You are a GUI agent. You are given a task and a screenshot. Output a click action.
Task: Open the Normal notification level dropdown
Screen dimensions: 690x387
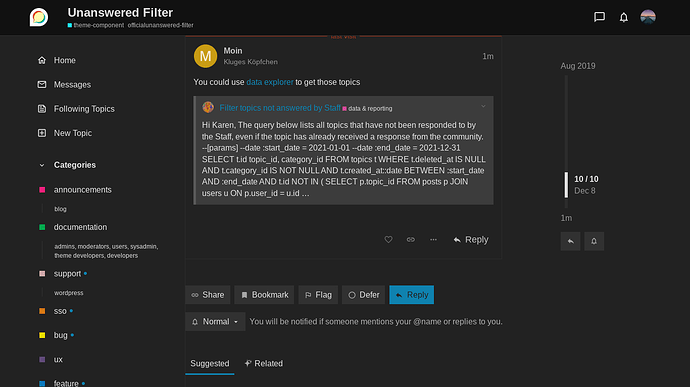click(215, 322)
